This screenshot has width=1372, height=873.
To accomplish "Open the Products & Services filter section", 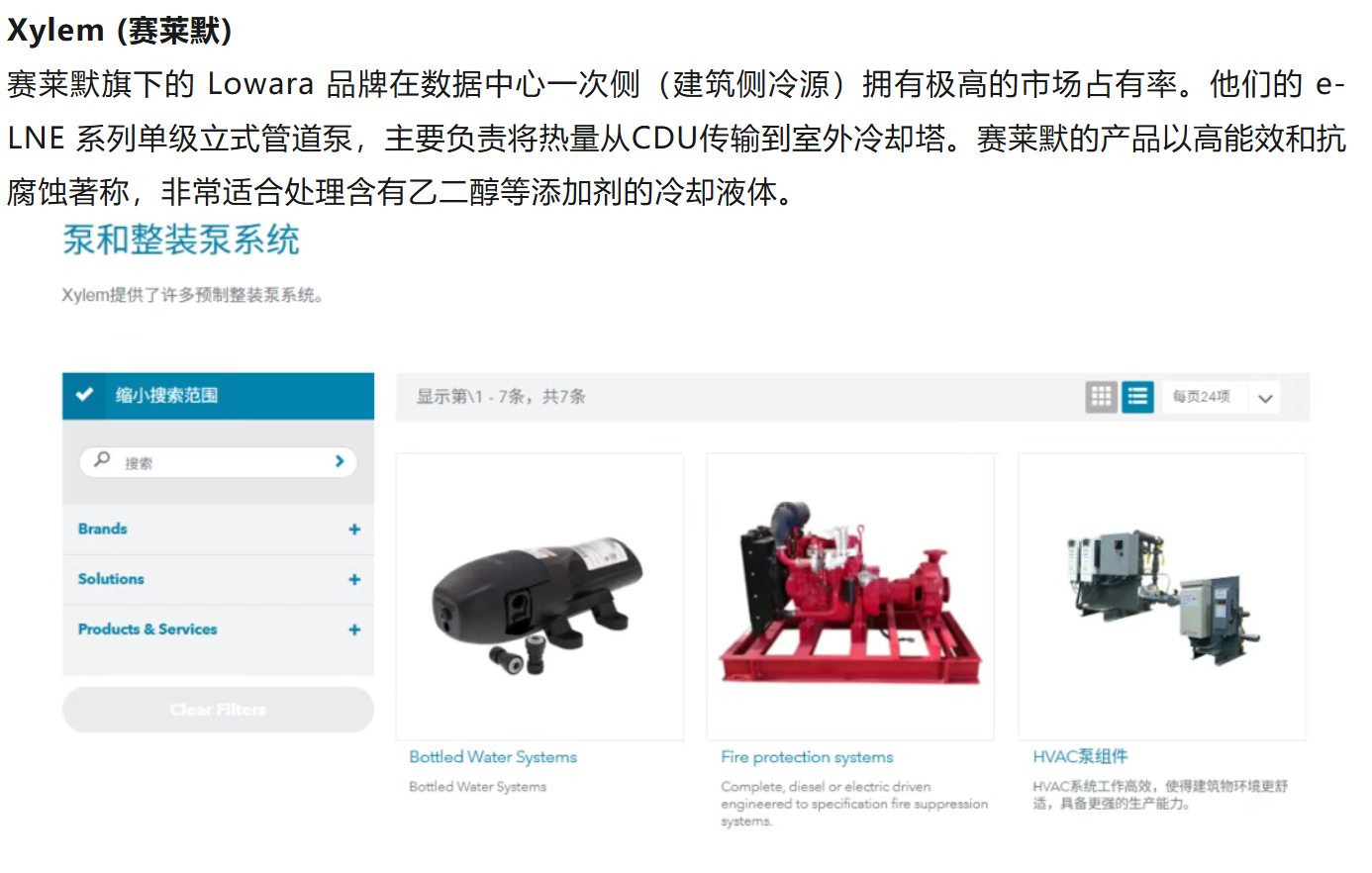I will (218, 630).
